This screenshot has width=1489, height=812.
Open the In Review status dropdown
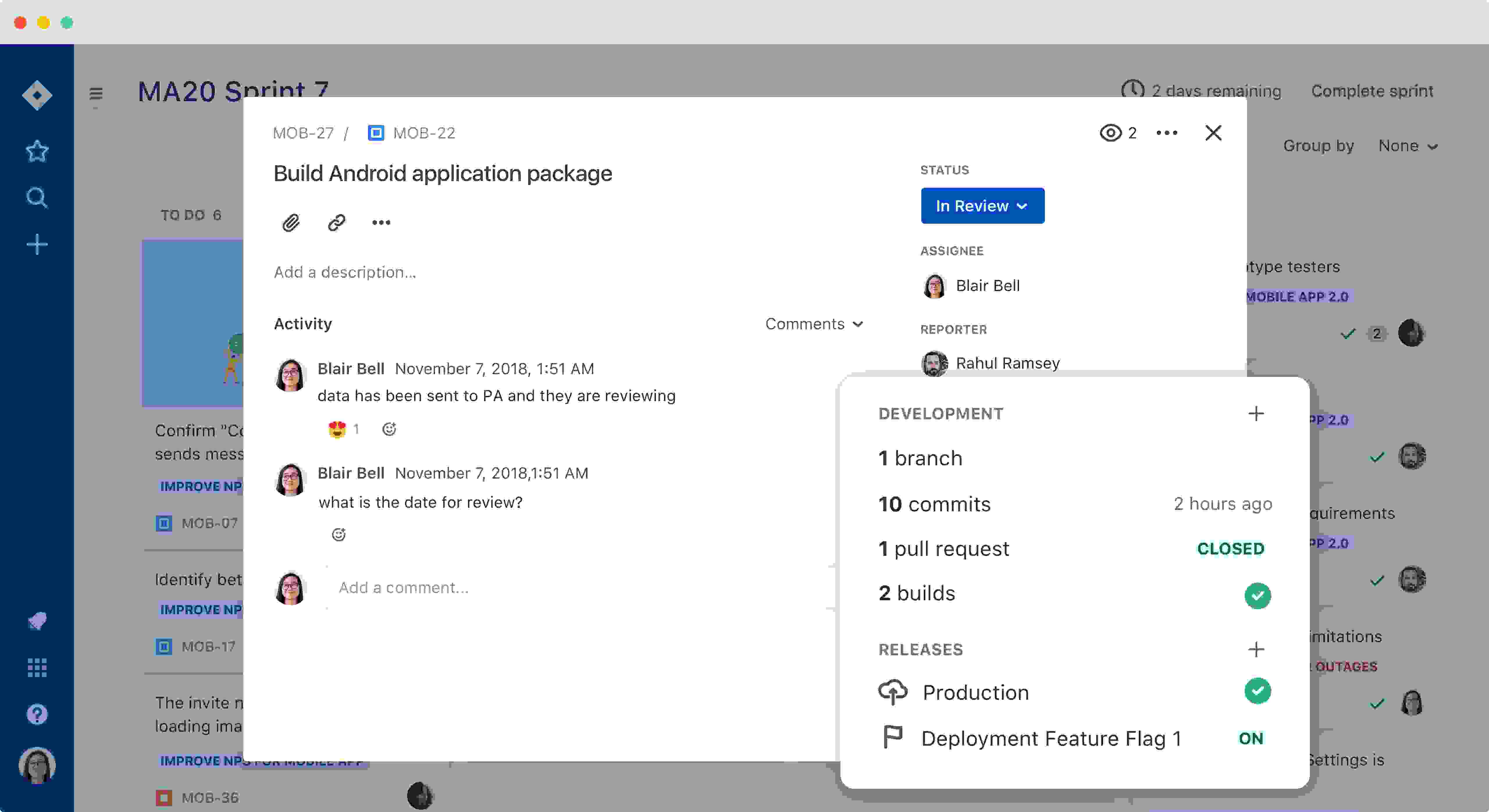982,206
